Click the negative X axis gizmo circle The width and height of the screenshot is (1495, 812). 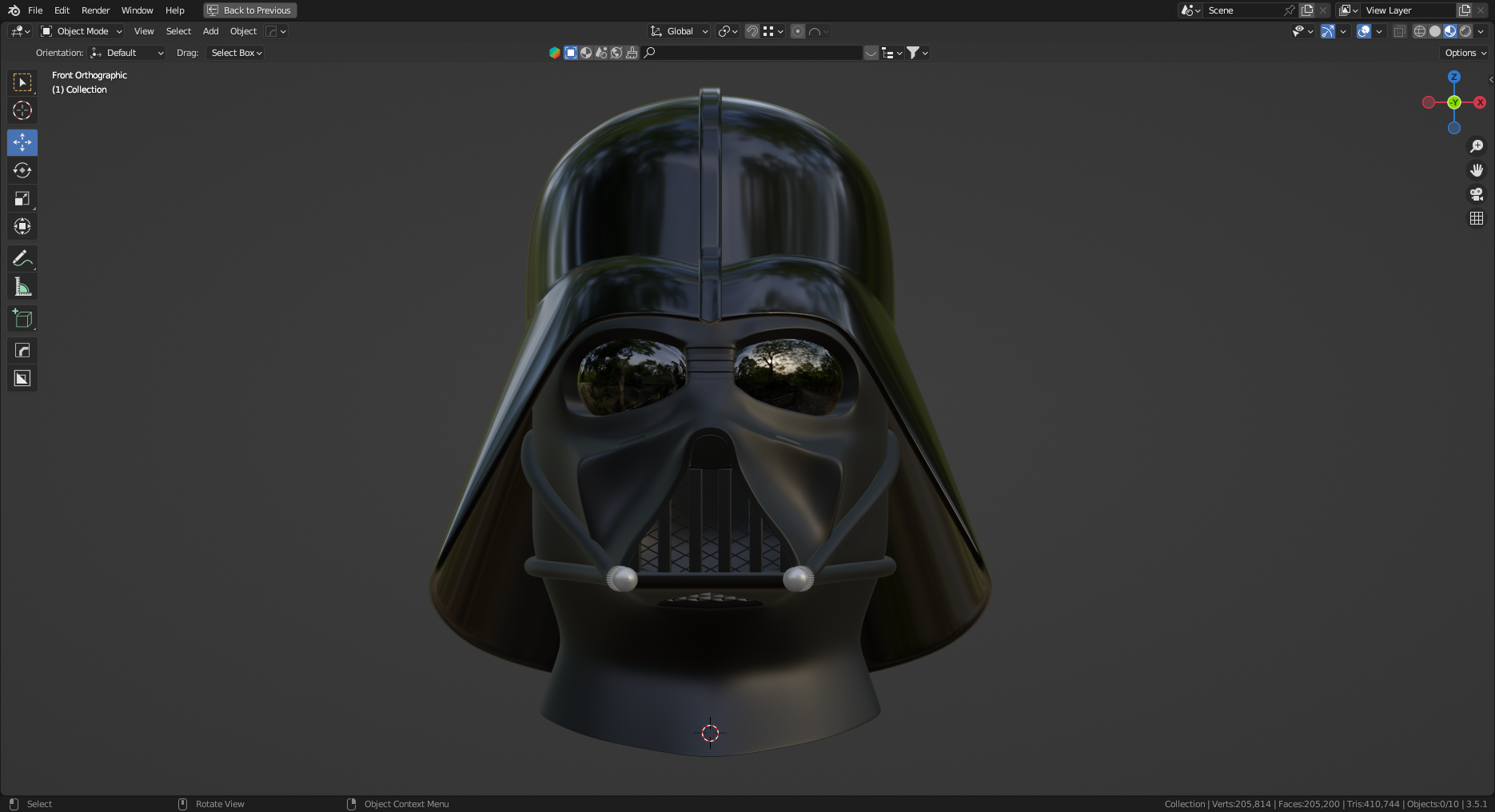[1429, 102]
